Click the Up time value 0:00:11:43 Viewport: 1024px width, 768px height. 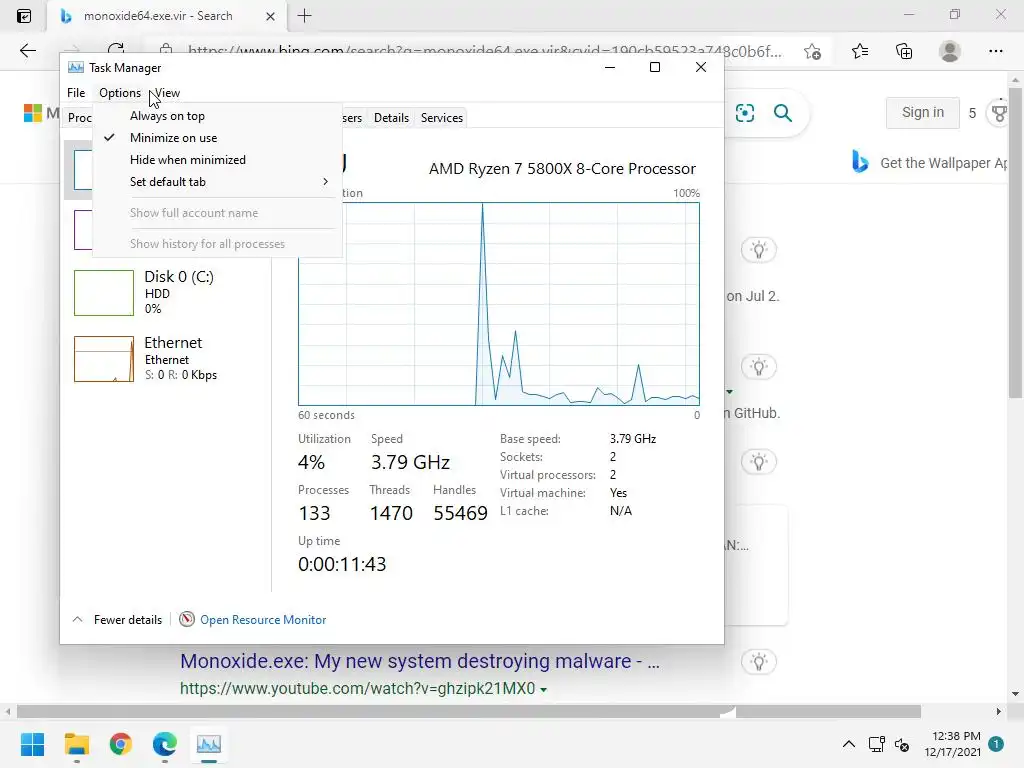click(342, 564)
